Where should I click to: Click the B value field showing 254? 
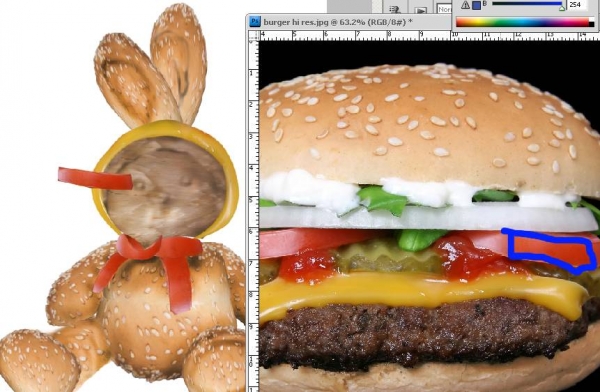pyautogui.click(x=577, y=5)
